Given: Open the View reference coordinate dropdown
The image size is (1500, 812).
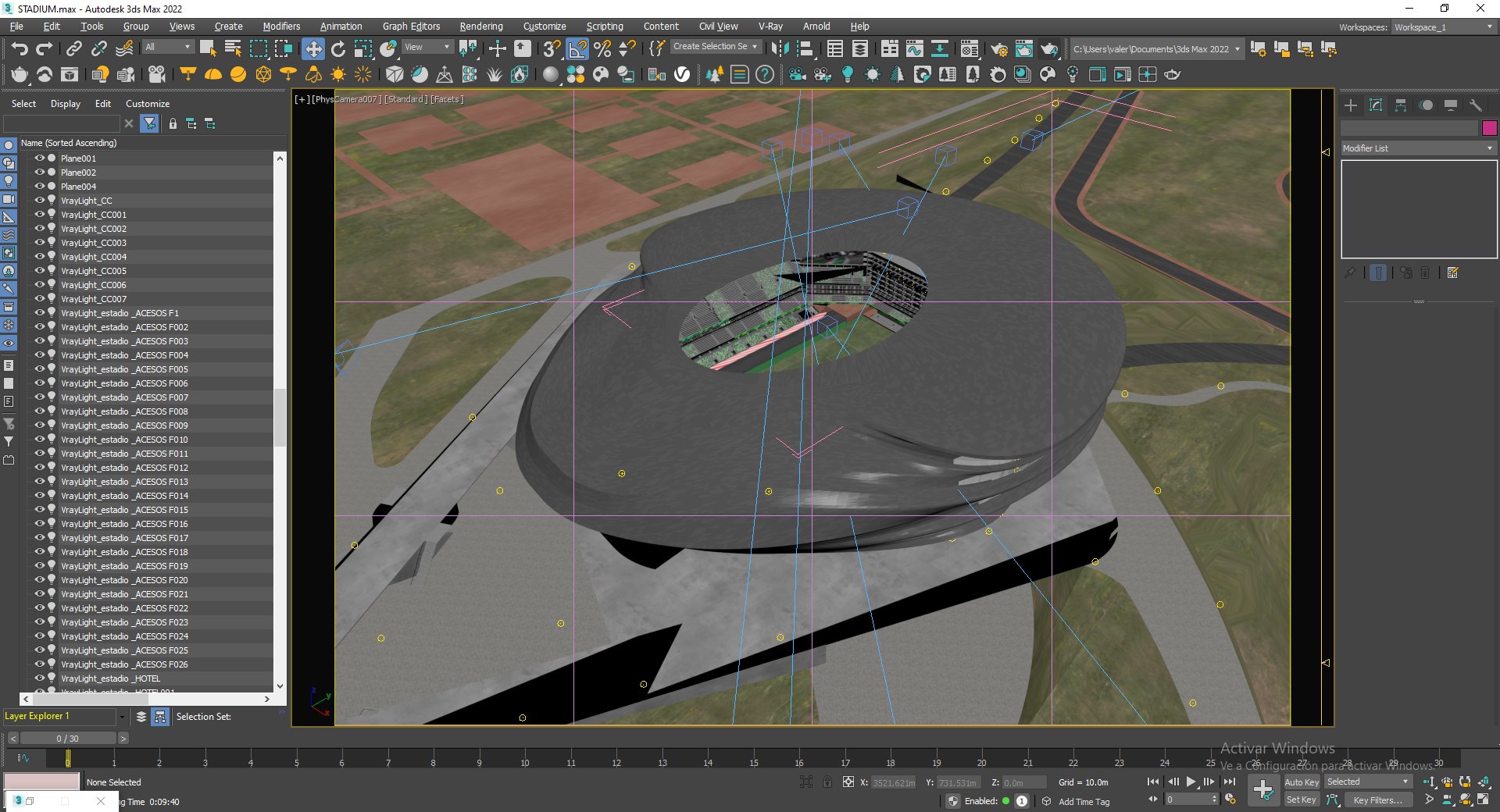Looking at the screenshot, I should point(427,47).
